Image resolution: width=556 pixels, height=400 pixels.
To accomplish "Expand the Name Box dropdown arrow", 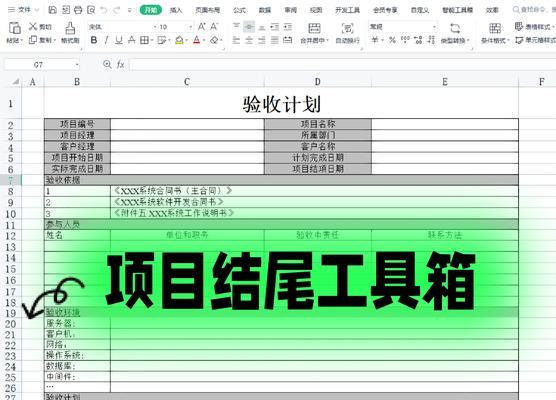I will [x=77, y=65].
